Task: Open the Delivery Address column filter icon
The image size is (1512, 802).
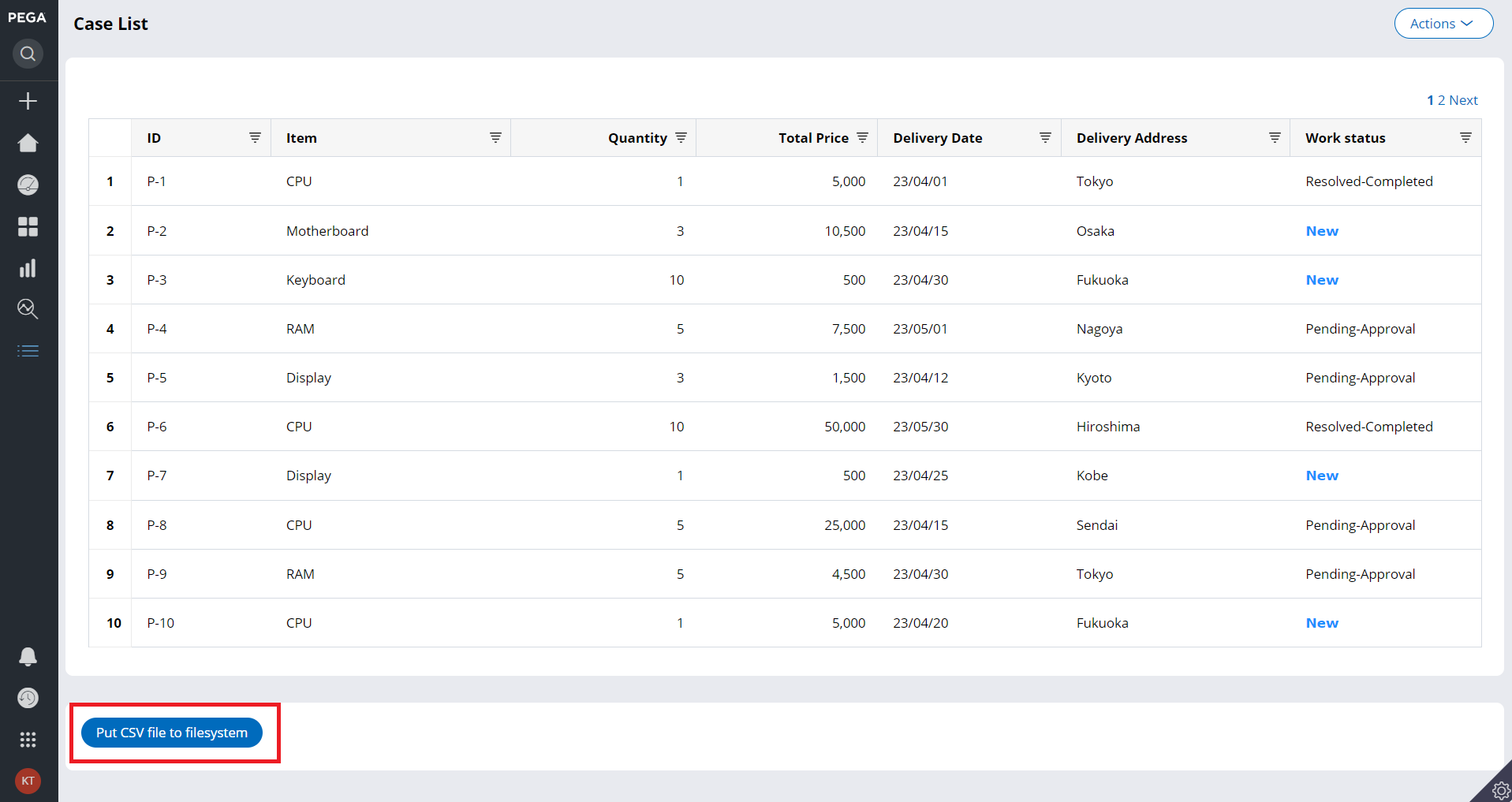Action: tap(1275, 137)
